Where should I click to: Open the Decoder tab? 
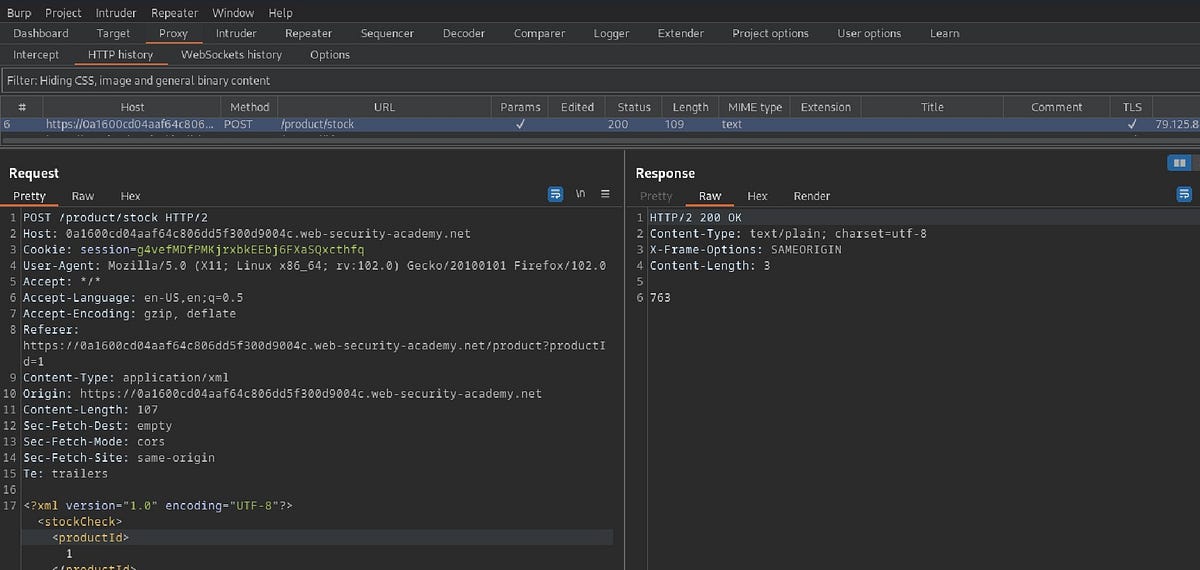(463, 33)
